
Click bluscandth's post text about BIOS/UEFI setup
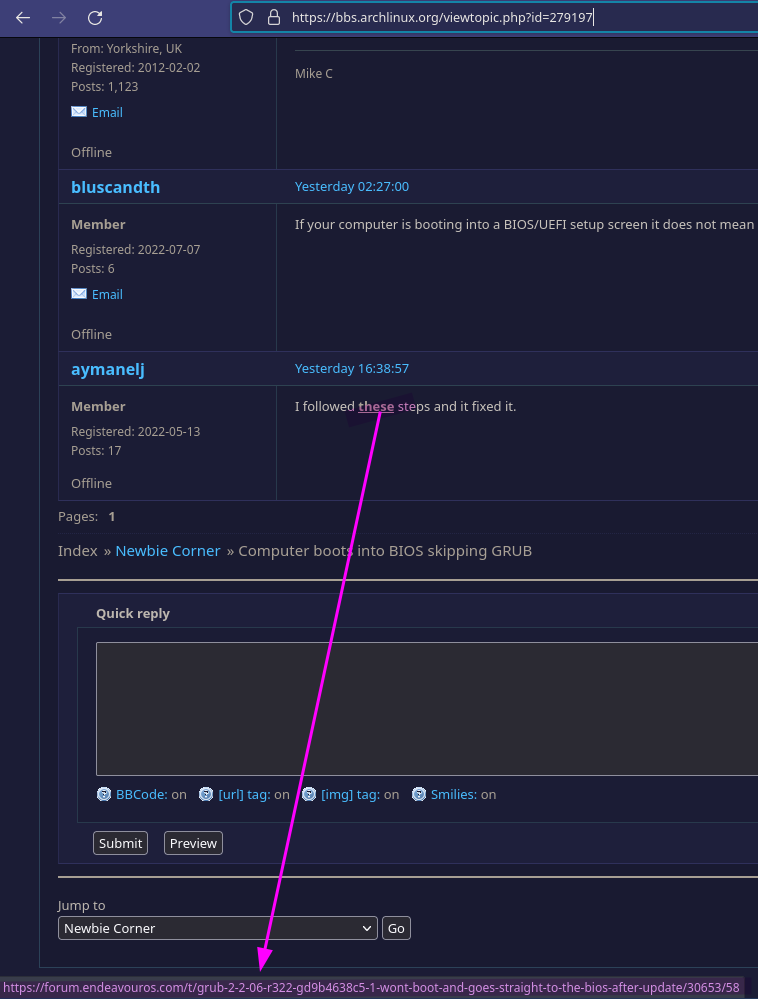point(526,224)
